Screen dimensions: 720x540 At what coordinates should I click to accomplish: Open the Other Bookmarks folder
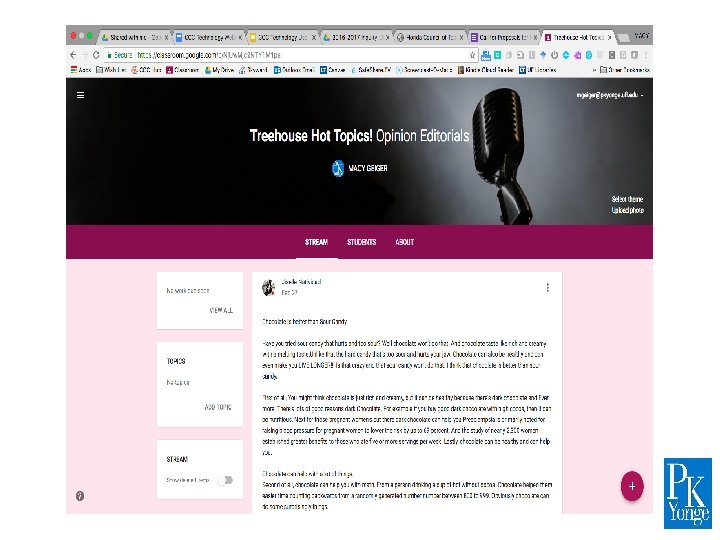(x=624, y=70)
